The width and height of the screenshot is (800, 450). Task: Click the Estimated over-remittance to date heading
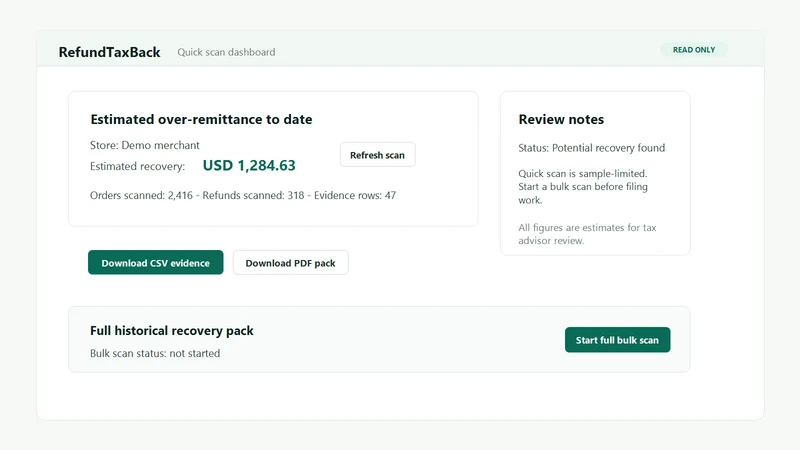coord(202,119)
